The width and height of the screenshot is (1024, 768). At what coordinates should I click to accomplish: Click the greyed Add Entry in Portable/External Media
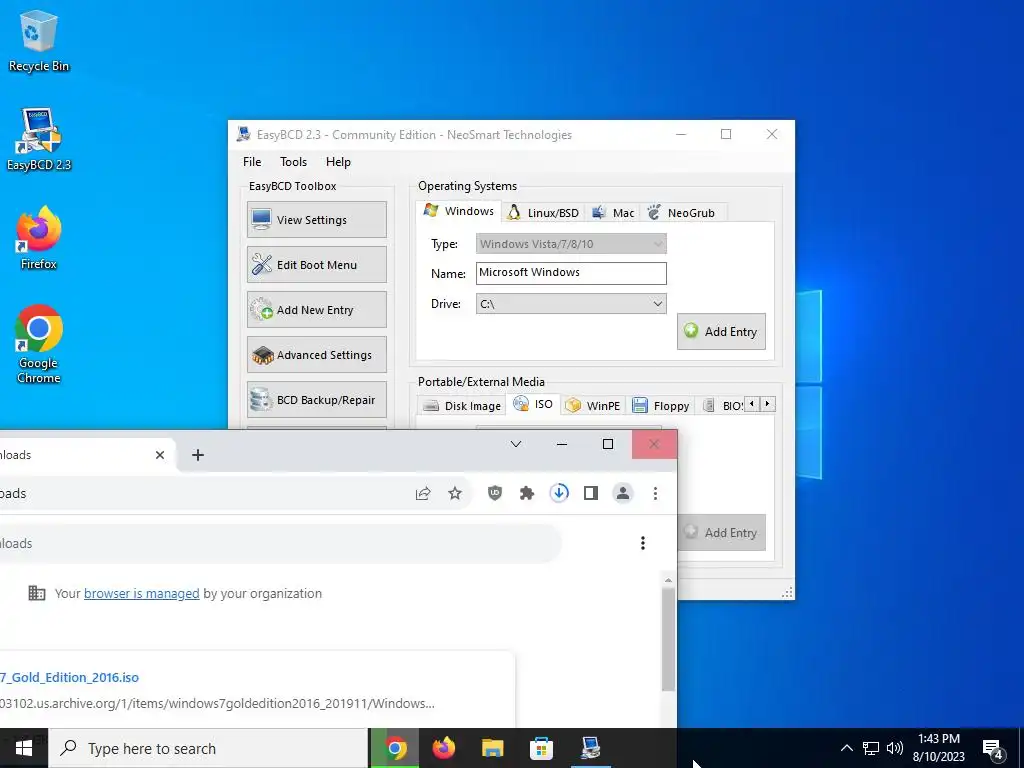(x=721, y=533)
